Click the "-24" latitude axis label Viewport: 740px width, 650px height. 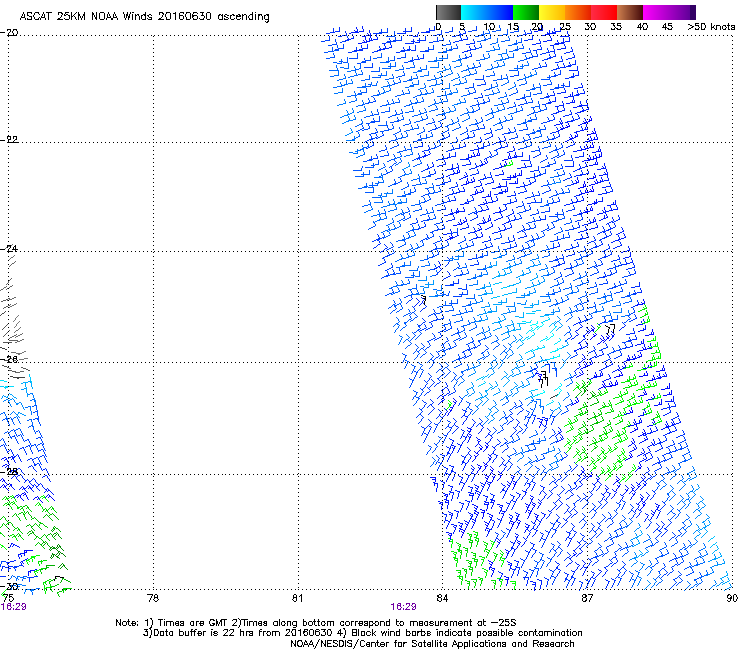click(9, 249)
